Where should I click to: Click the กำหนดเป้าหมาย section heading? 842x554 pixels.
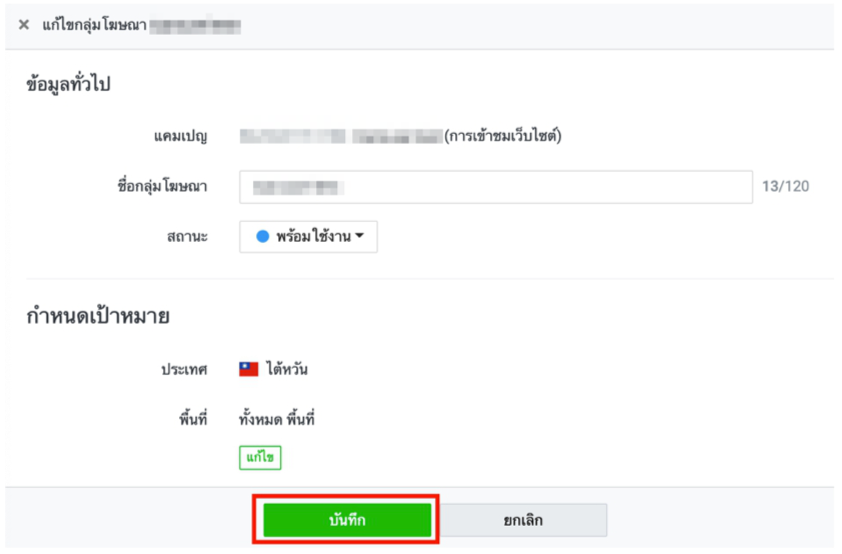pos(98,316)
